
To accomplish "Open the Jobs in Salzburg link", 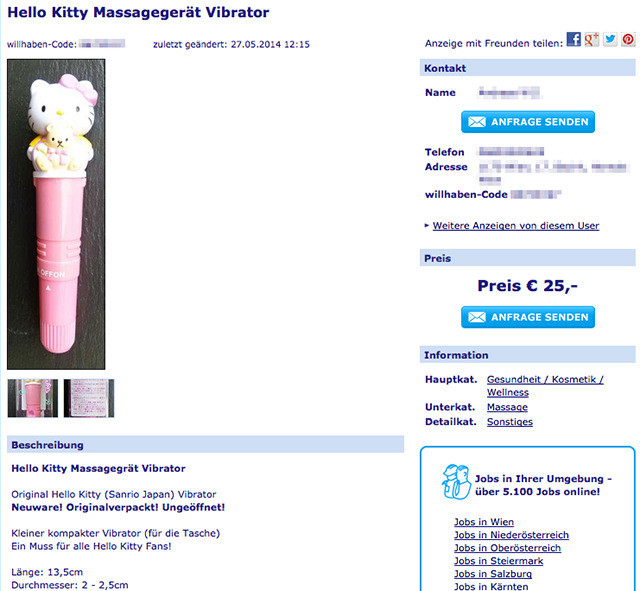I will 493,574.
